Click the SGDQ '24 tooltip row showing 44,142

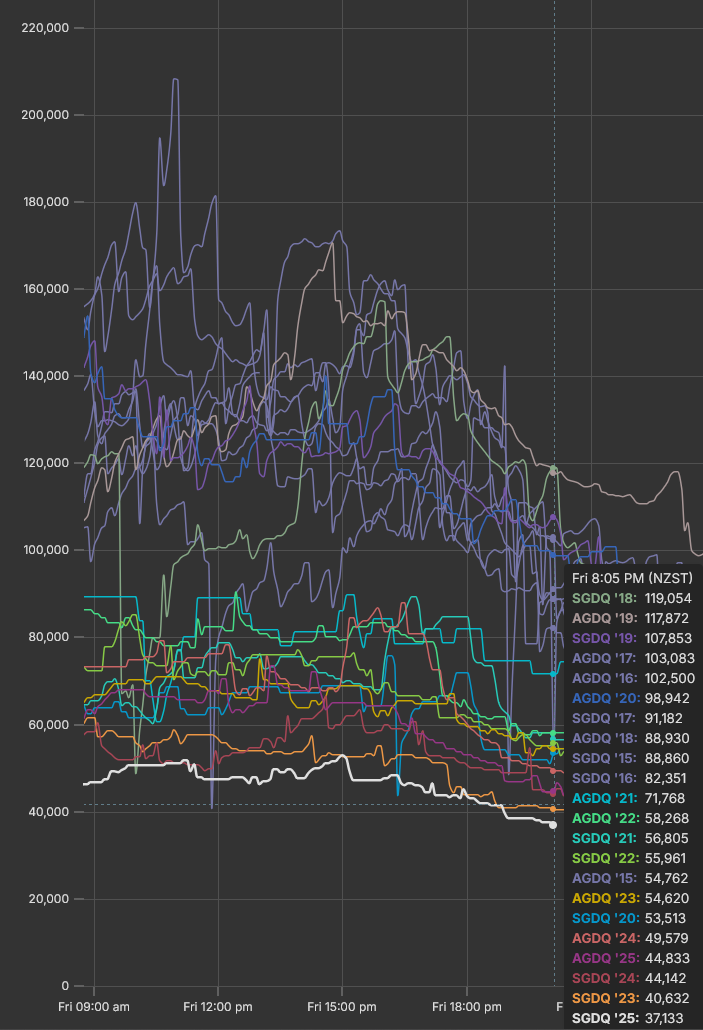click(629, 979)
